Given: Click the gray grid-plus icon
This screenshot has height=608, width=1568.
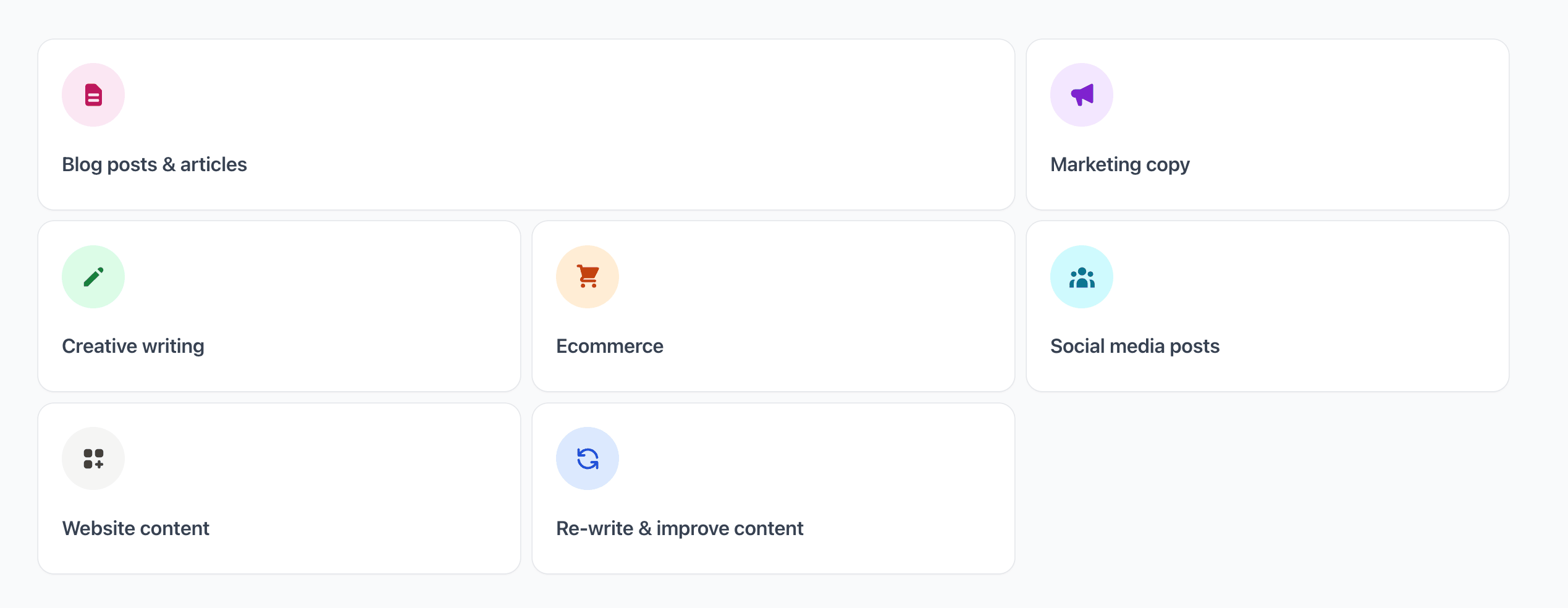Looking at the screenshot, I should [93, 458].
